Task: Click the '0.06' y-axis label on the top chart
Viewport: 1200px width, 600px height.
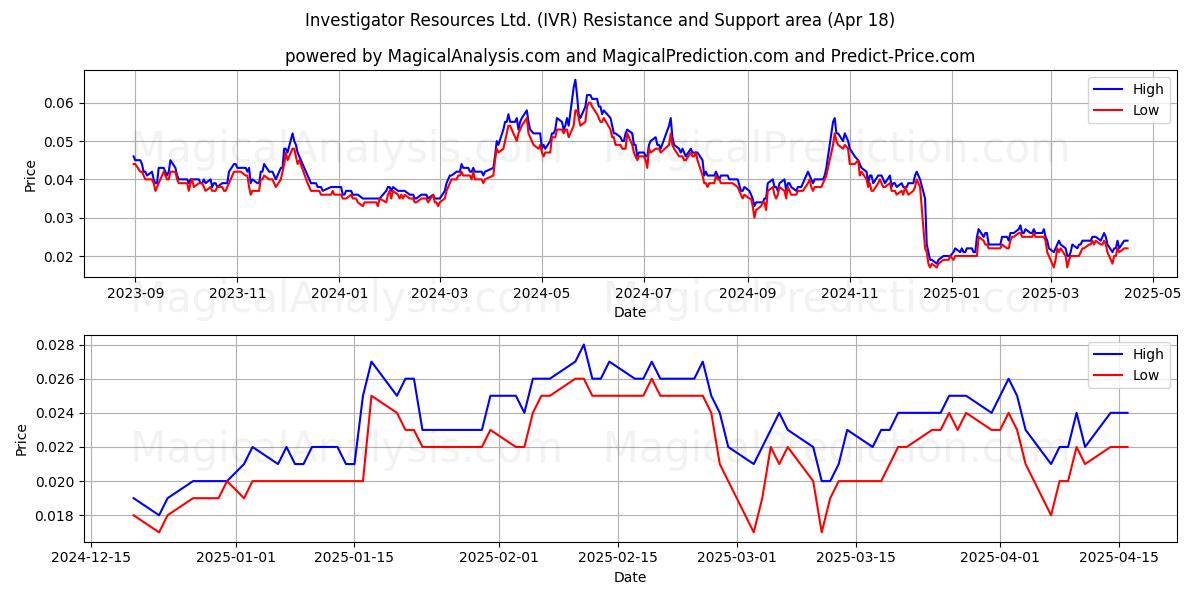Action: click(x=61, y=103)
